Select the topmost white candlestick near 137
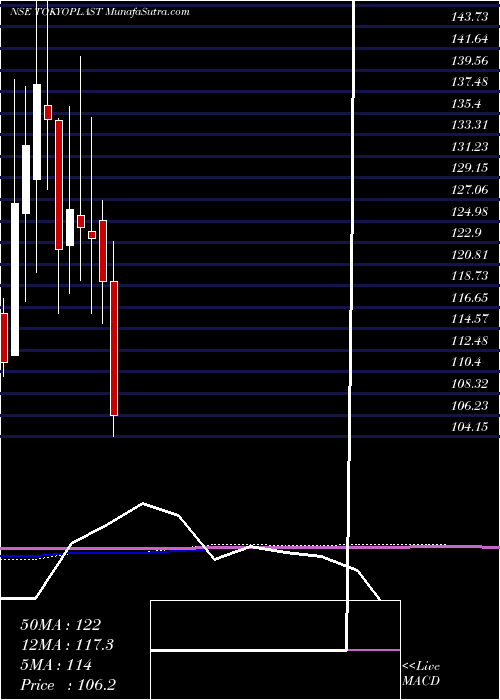Screen dimensions: 500x700 coord(37,132)
